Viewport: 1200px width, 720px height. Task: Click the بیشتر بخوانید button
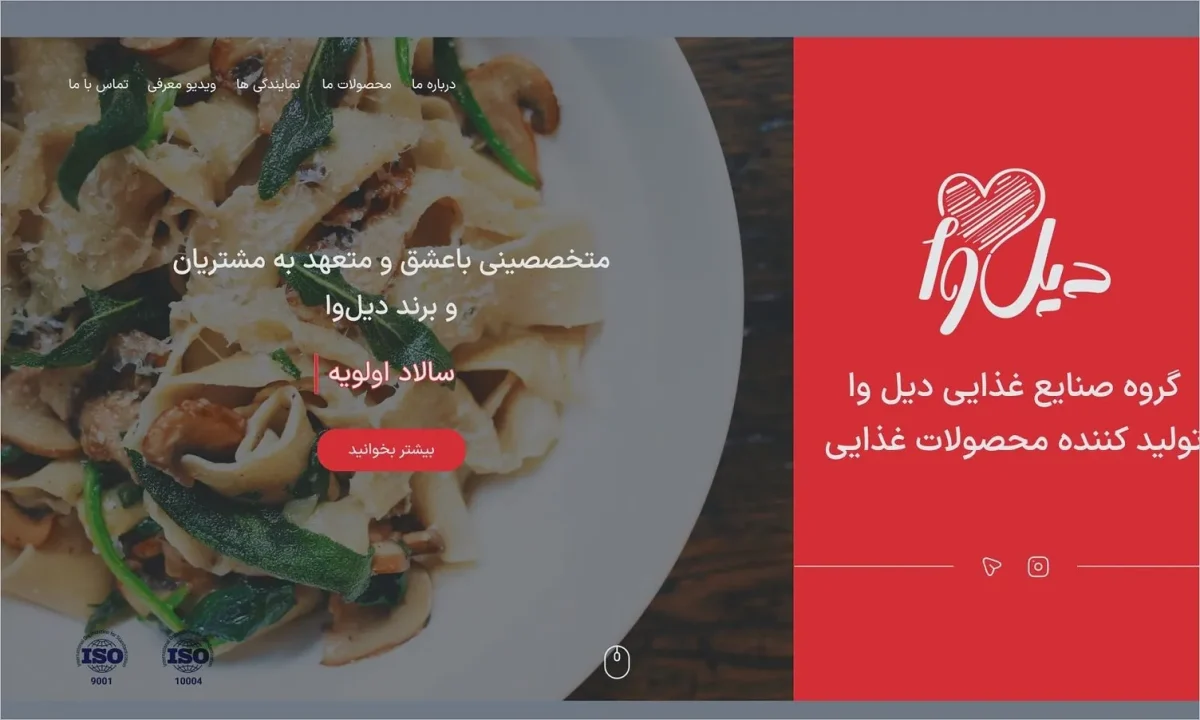[392, 450]
